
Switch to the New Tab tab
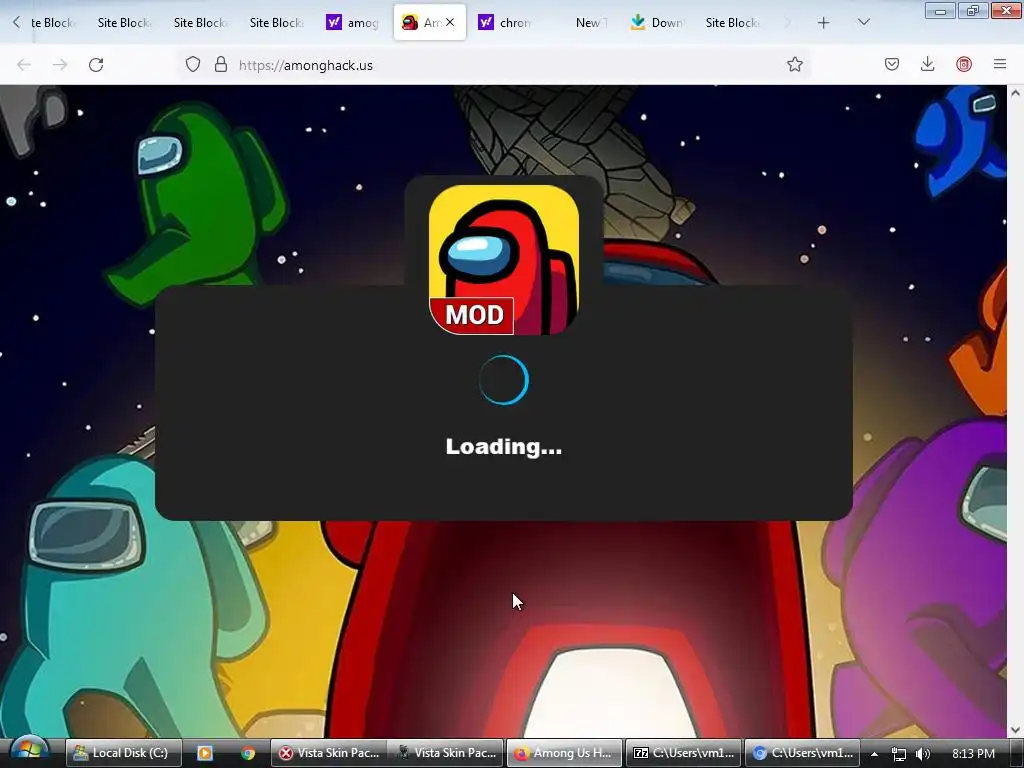click(x=583, y=23)
